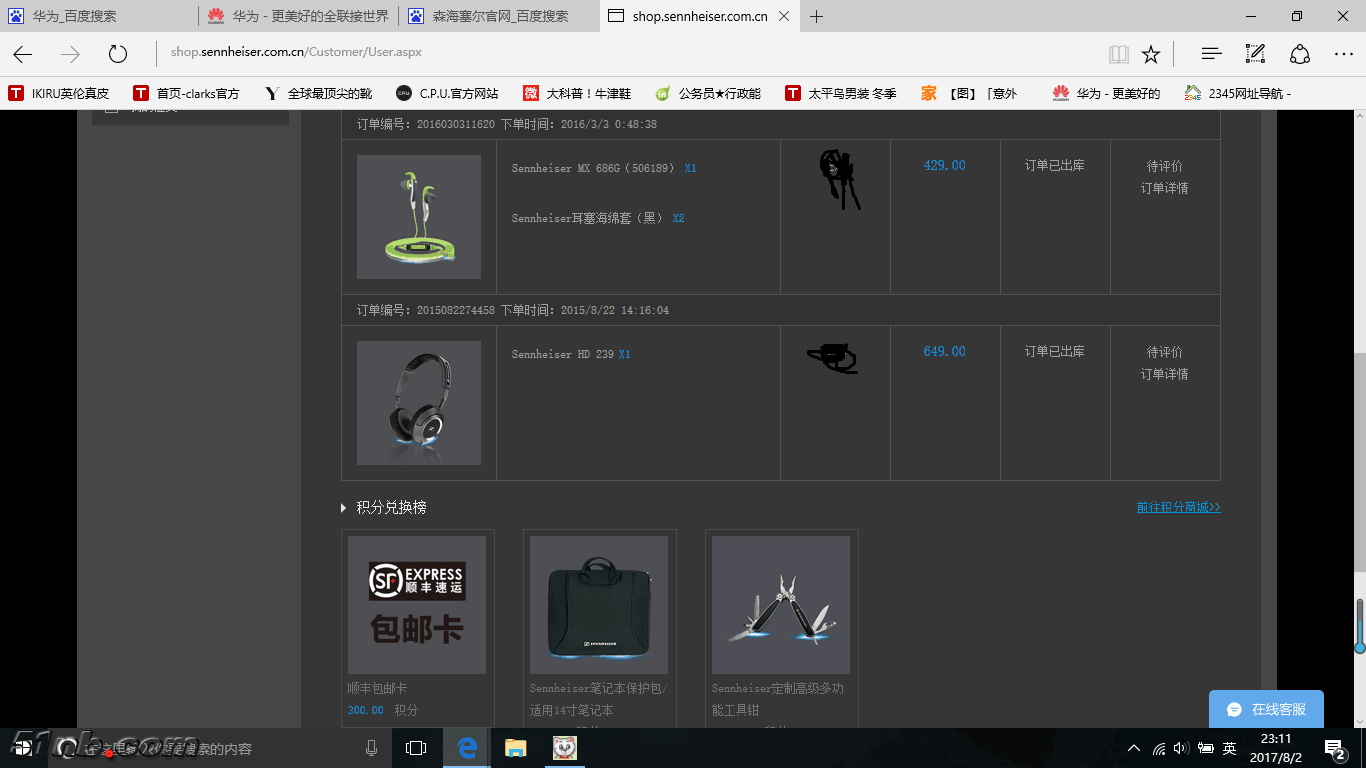Click the panda app taskbar icon
This screenshot has height=768, width=1366.
(566, 748)
